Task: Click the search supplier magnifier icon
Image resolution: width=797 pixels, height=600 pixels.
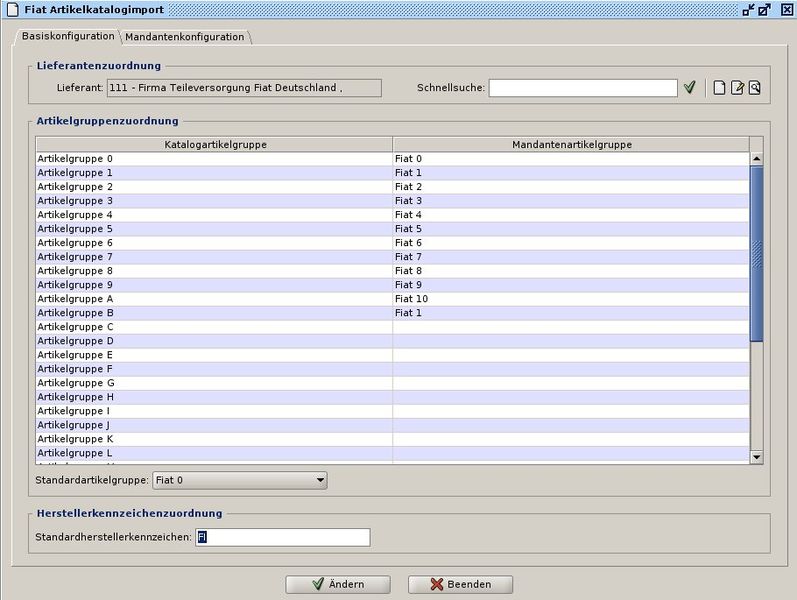Action: coord(755,88)
